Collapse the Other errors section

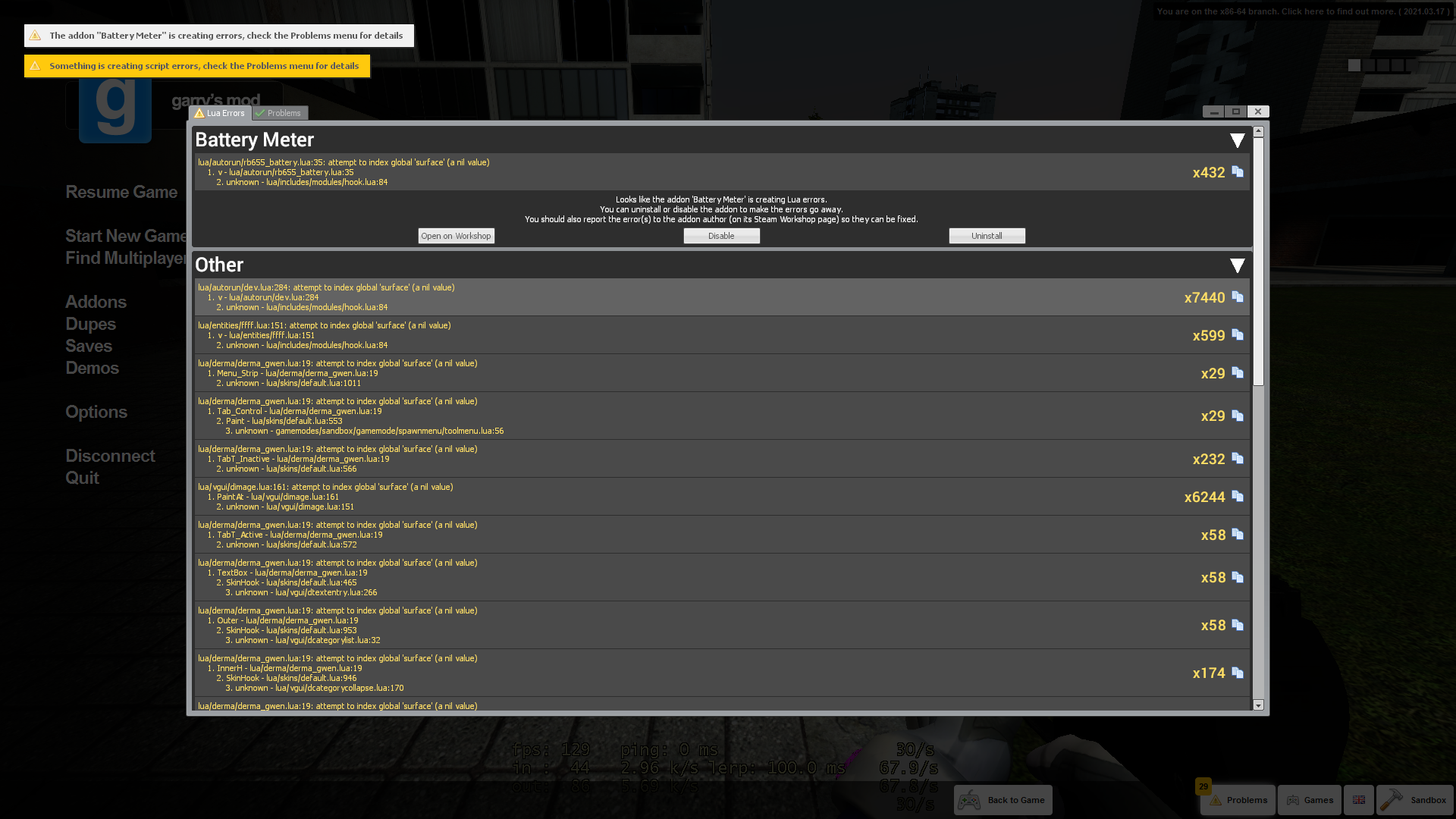[1237, 264]
